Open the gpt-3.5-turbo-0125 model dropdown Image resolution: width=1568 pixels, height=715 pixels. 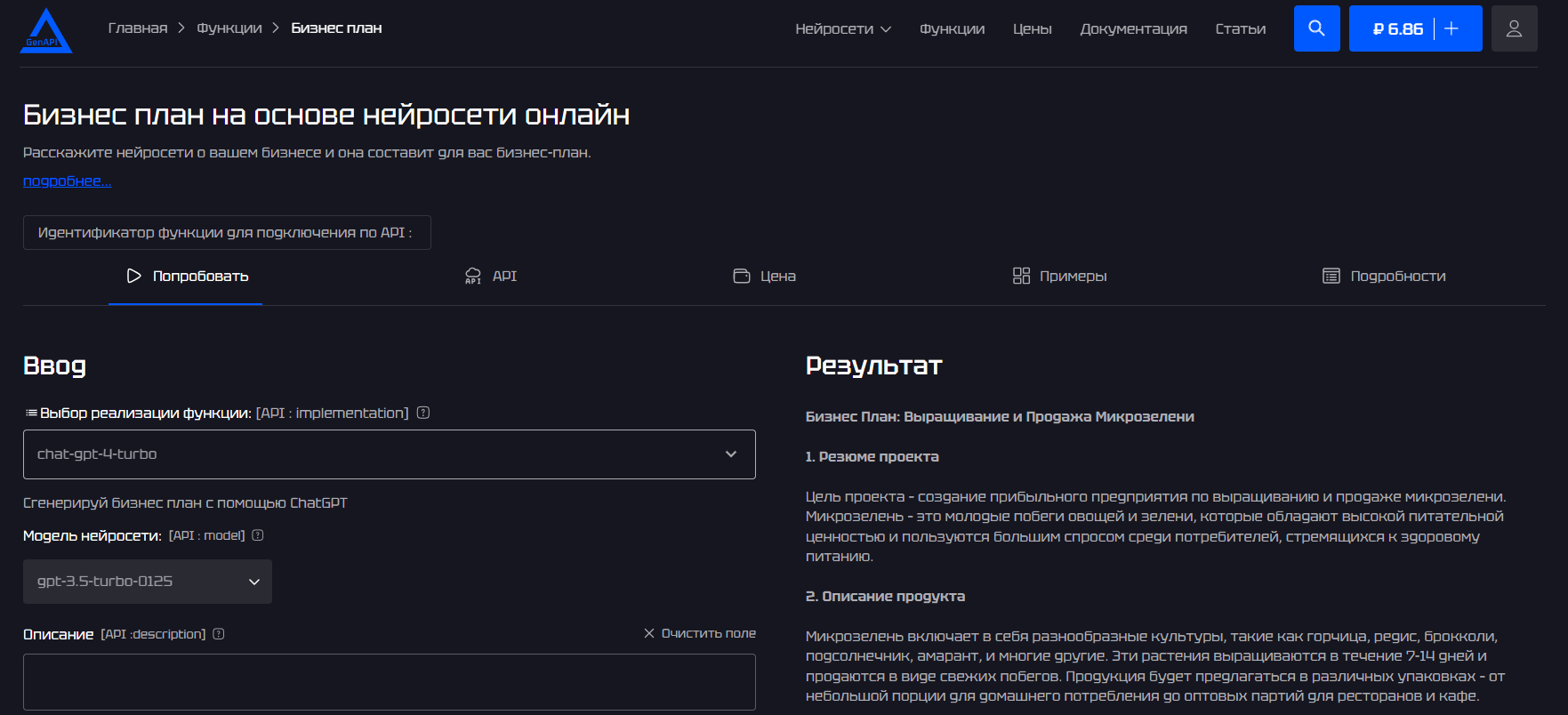click(x=148, y=582)
